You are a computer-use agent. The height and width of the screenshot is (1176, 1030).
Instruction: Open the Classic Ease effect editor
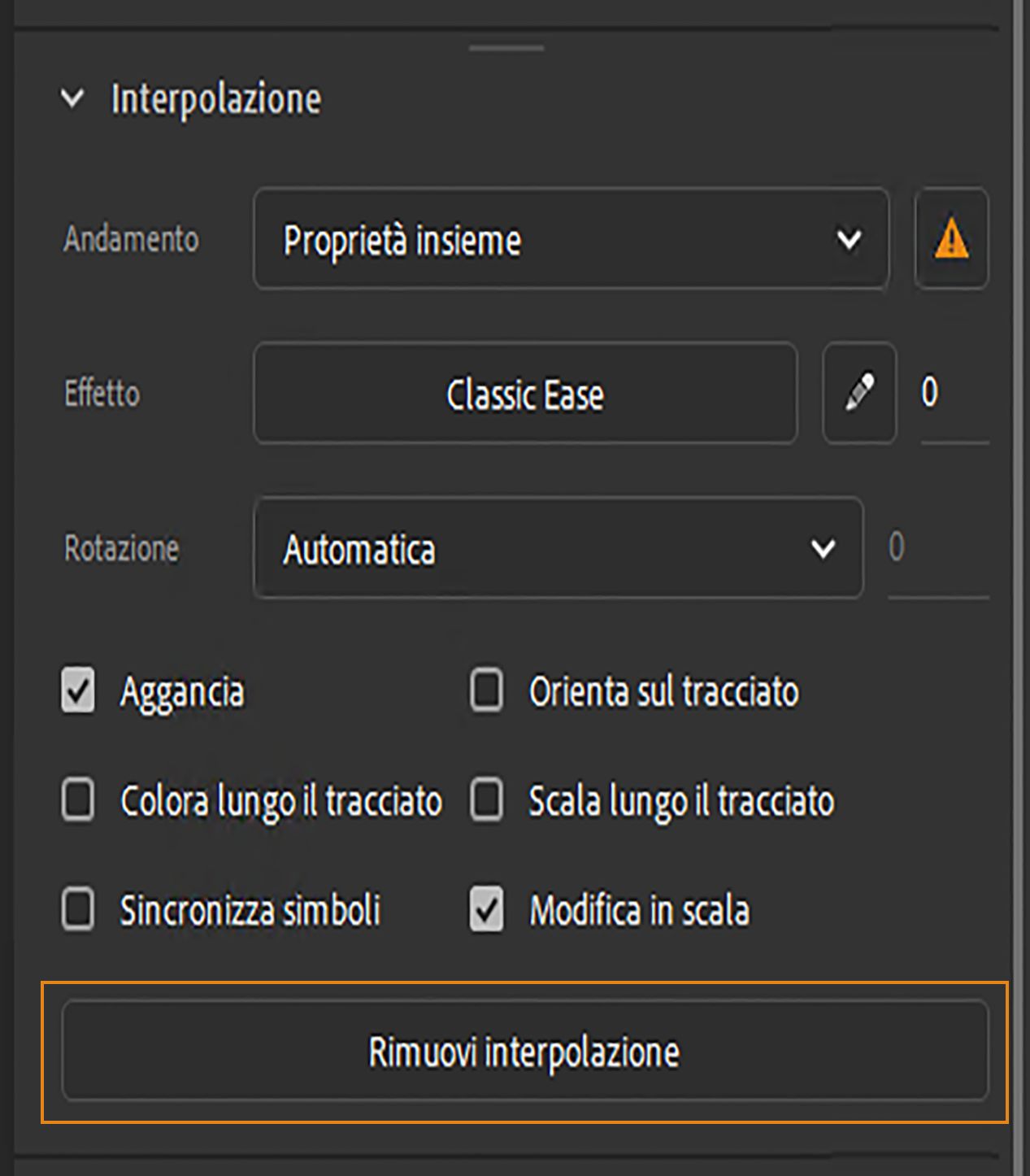point(524,394)
